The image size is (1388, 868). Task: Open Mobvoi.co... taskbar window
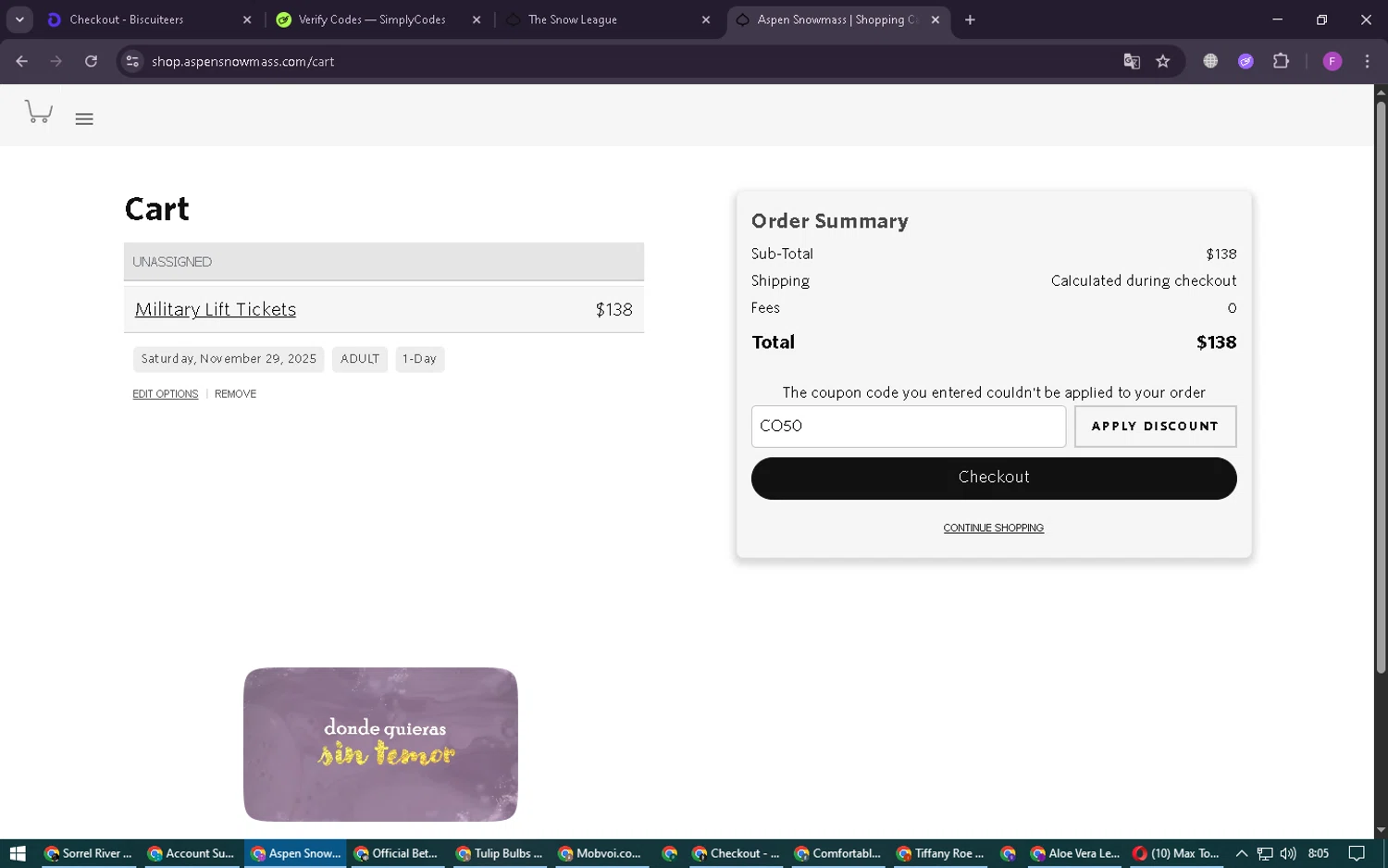pos(602,853)
